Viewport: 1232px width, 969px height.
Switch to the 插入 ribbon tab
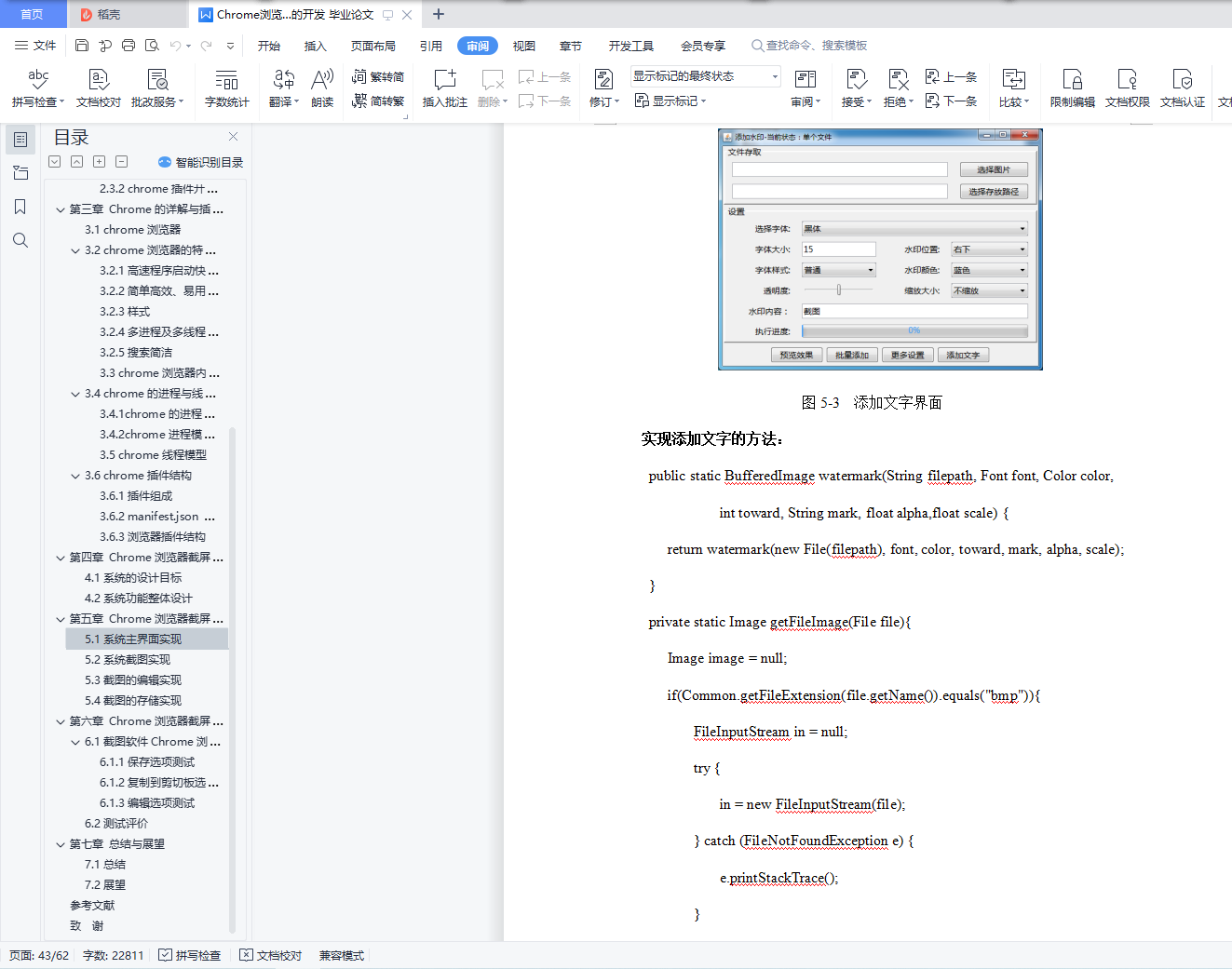(x=316, y=46)
